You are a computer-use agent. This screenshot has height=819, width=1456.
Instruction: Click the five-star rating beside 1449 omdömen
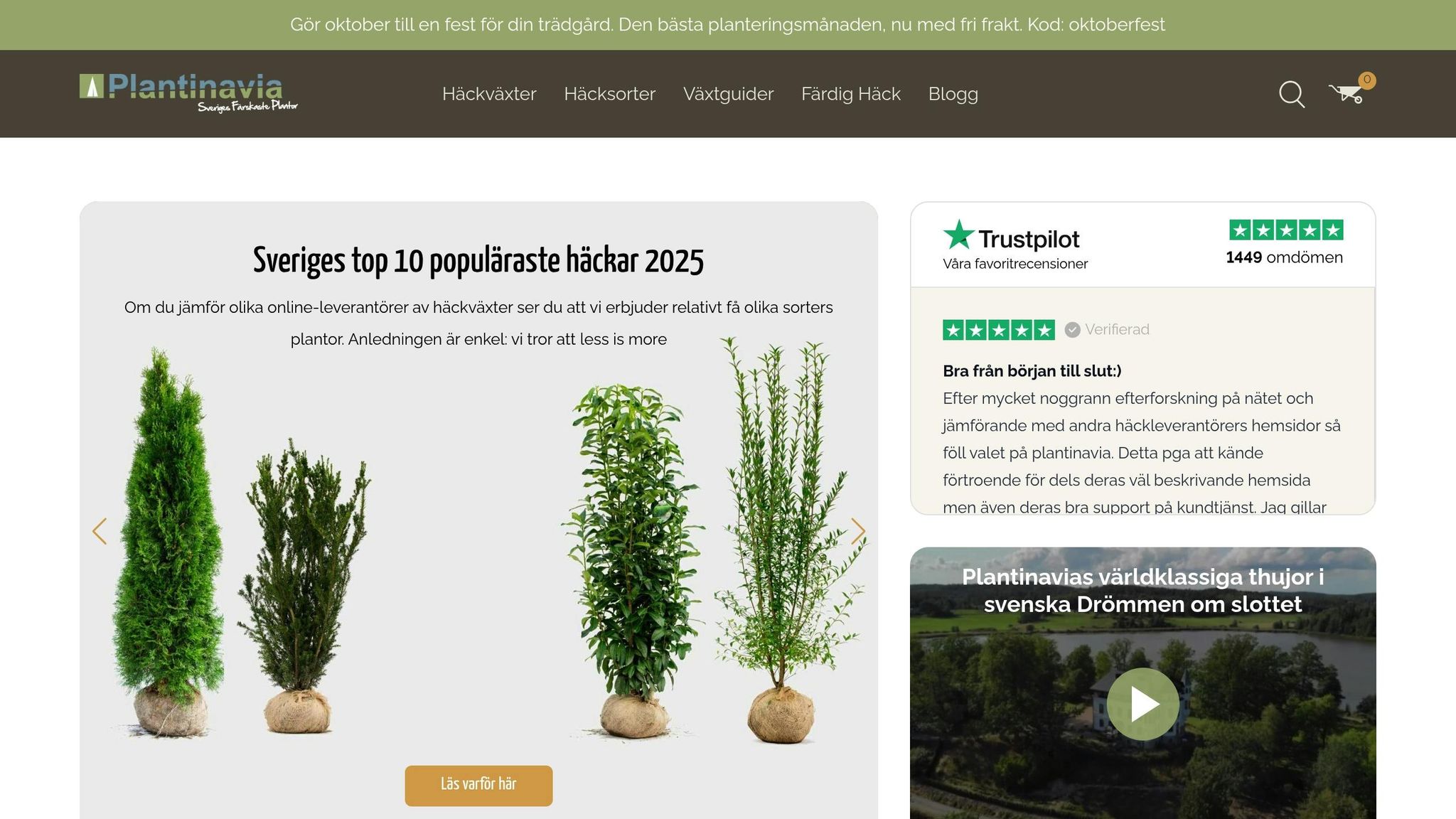[x=1286, y=230]
